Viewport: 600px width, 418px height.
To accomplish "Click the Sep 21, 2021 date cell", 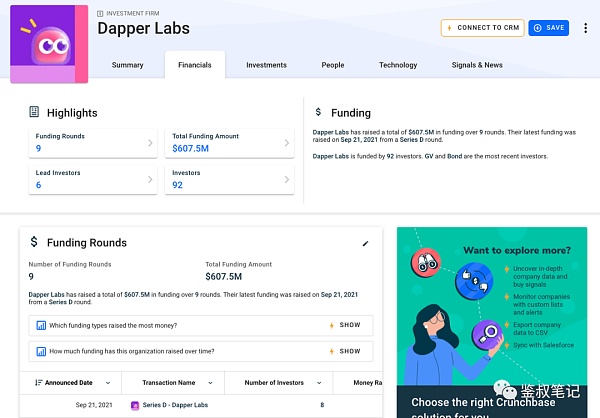I will pyautogui.click(x=94, y=405).
